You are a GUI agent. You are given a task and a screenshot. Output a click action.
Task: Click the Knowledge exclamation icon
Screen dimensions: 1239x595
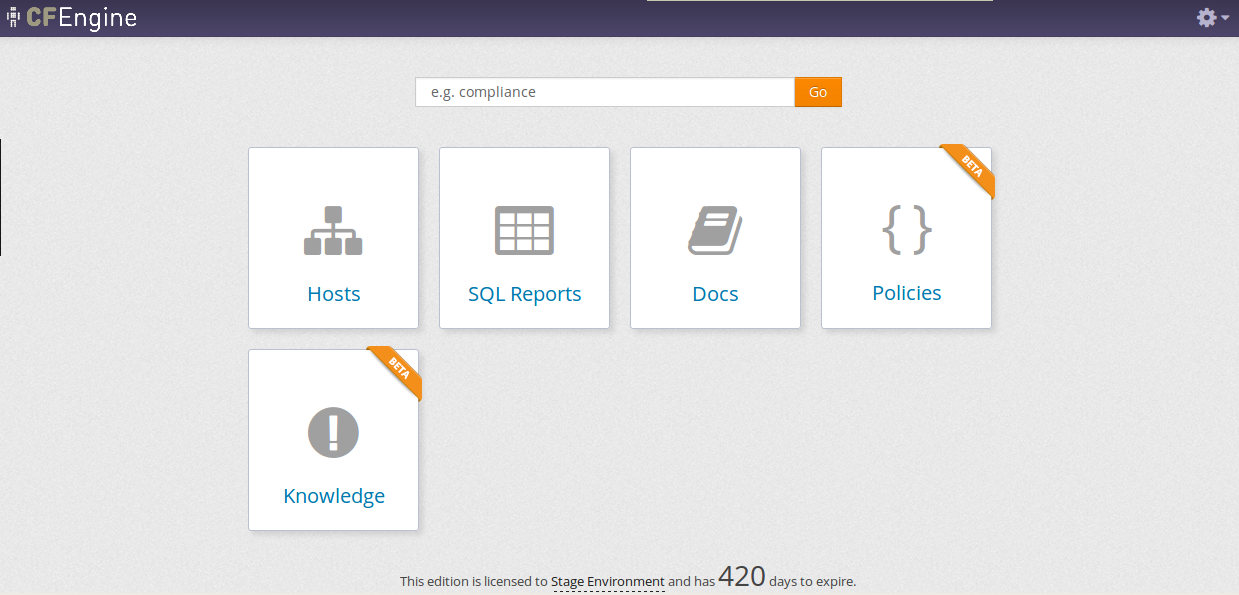click(x=333, y=433)
